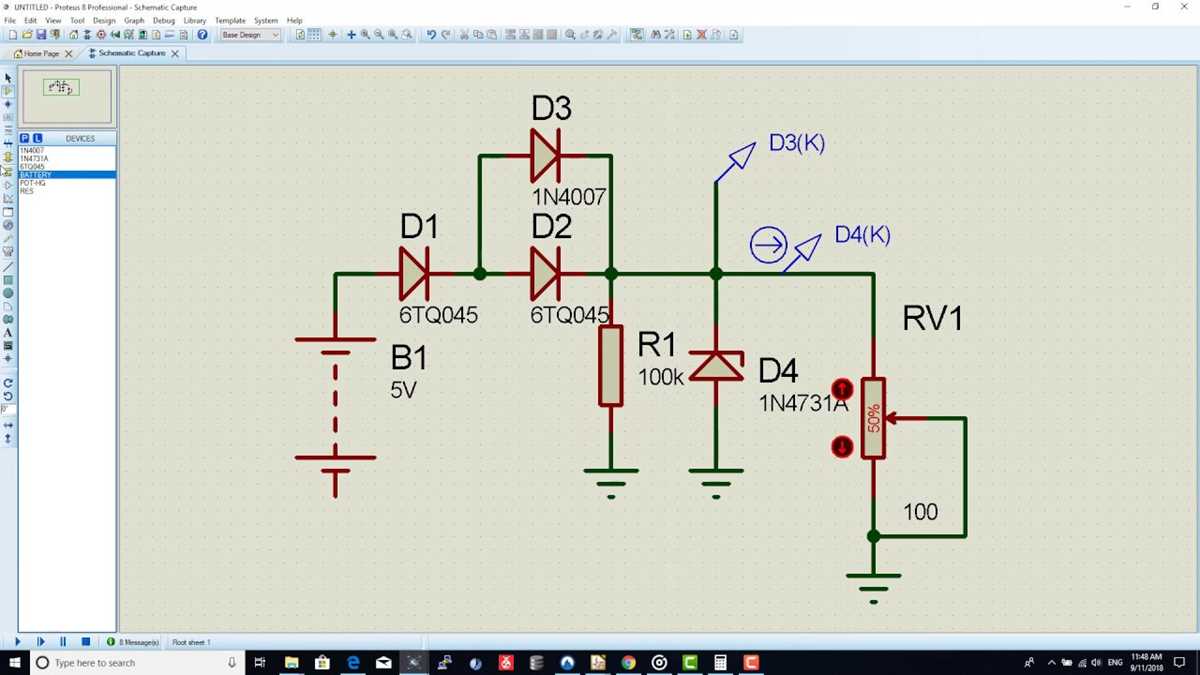Close the Schematic Capture tab
The height and width of the screenshot is (675, 1200).
175,54
